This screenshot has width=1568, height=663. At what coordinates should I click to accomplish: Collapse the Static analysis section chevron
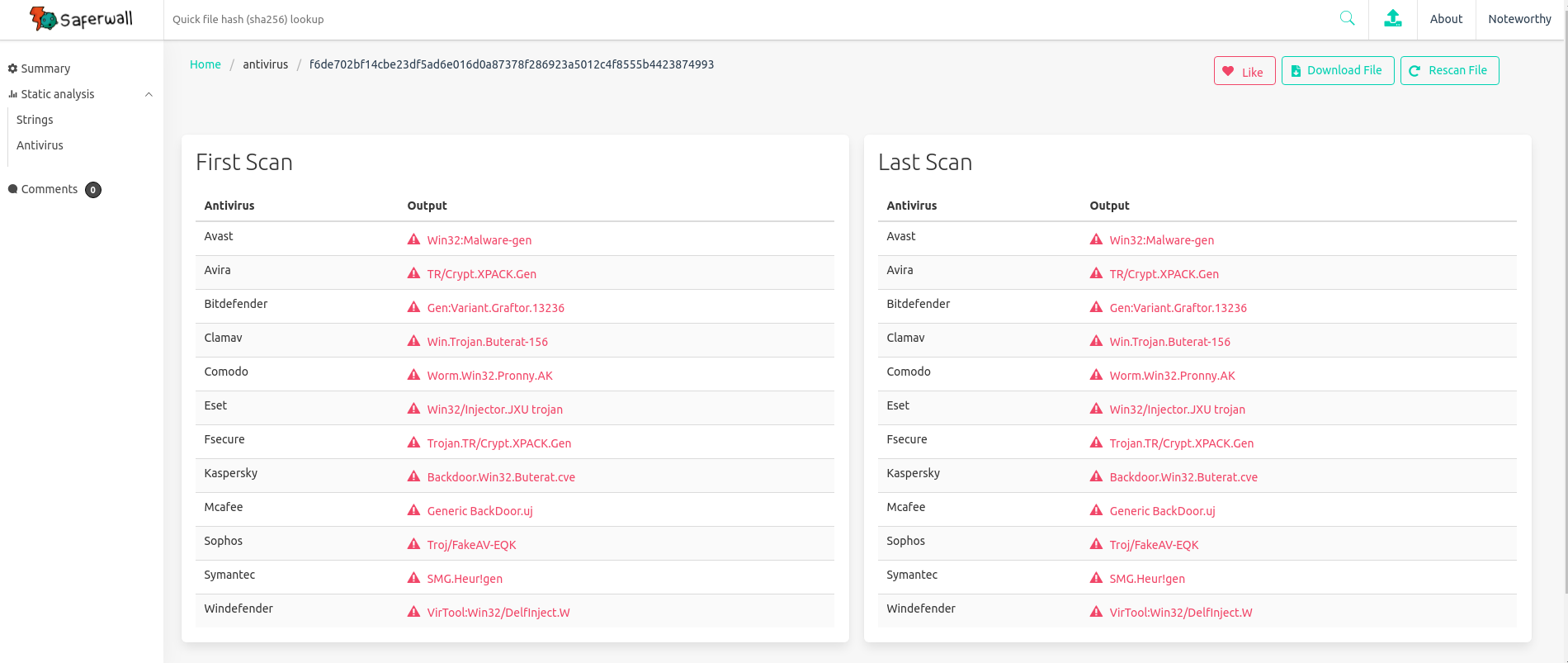(x=149, y=94)
